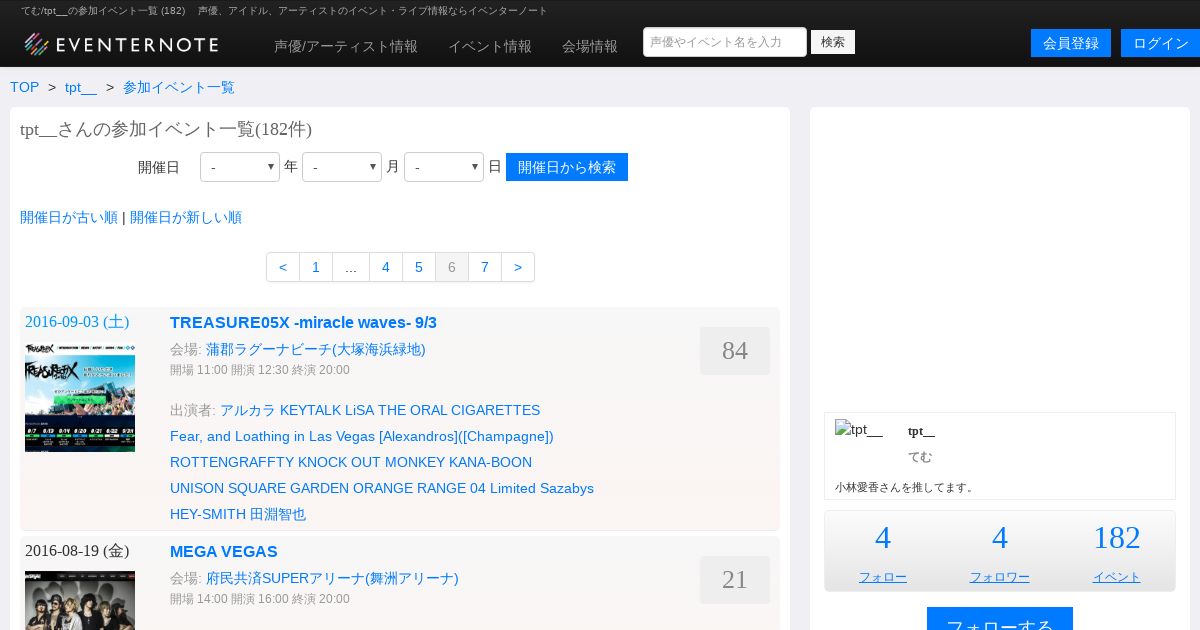Screen dimensions: 1200x630
Task: Open performer LiSA
Action: (x=359, y=410)
